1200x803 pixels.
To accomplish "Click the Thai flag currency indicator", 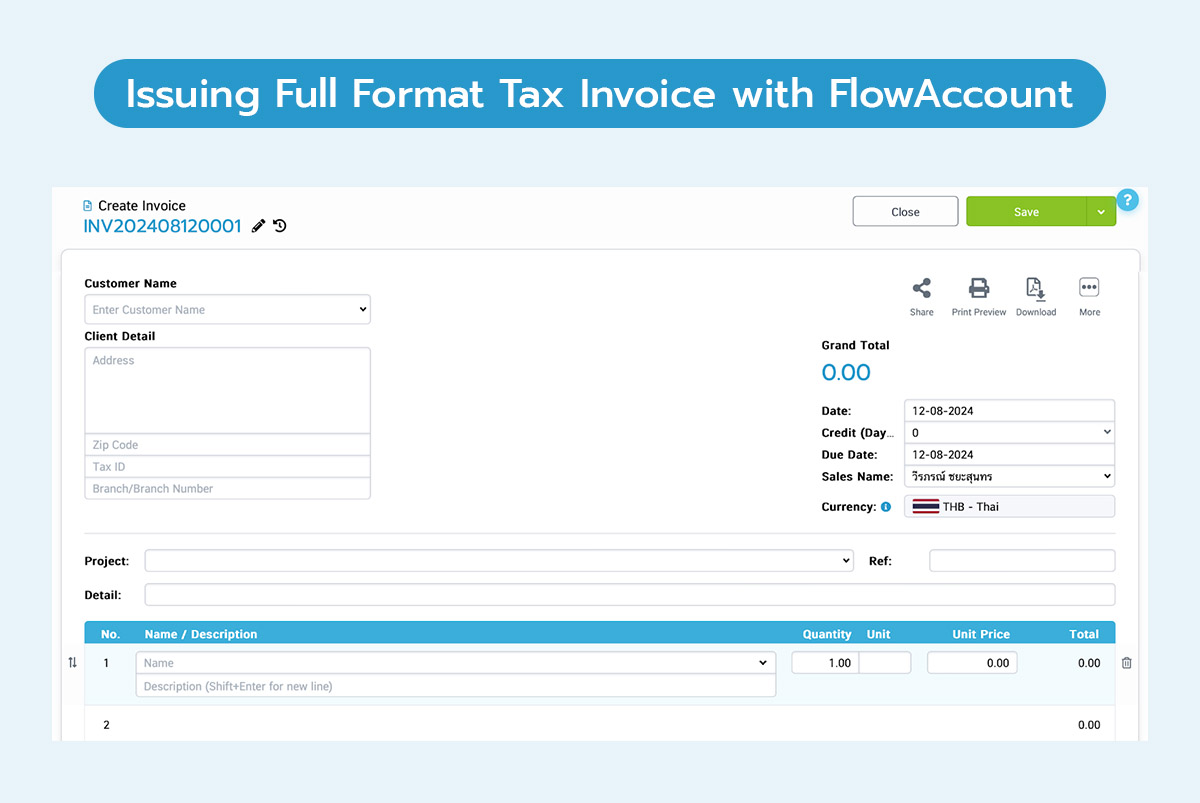I will pyautogui.click(x=926, y=506).
